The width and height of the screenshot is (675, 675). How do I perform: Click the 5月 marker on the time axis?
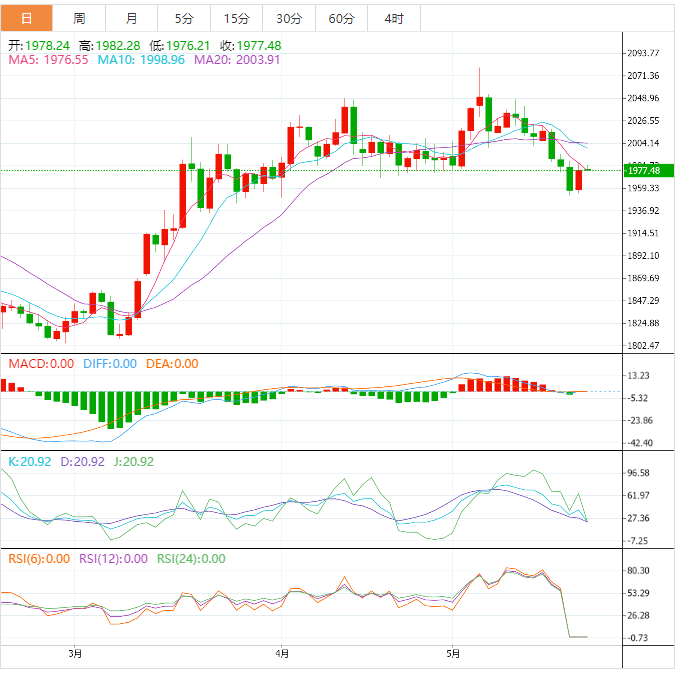click(454, 654)
